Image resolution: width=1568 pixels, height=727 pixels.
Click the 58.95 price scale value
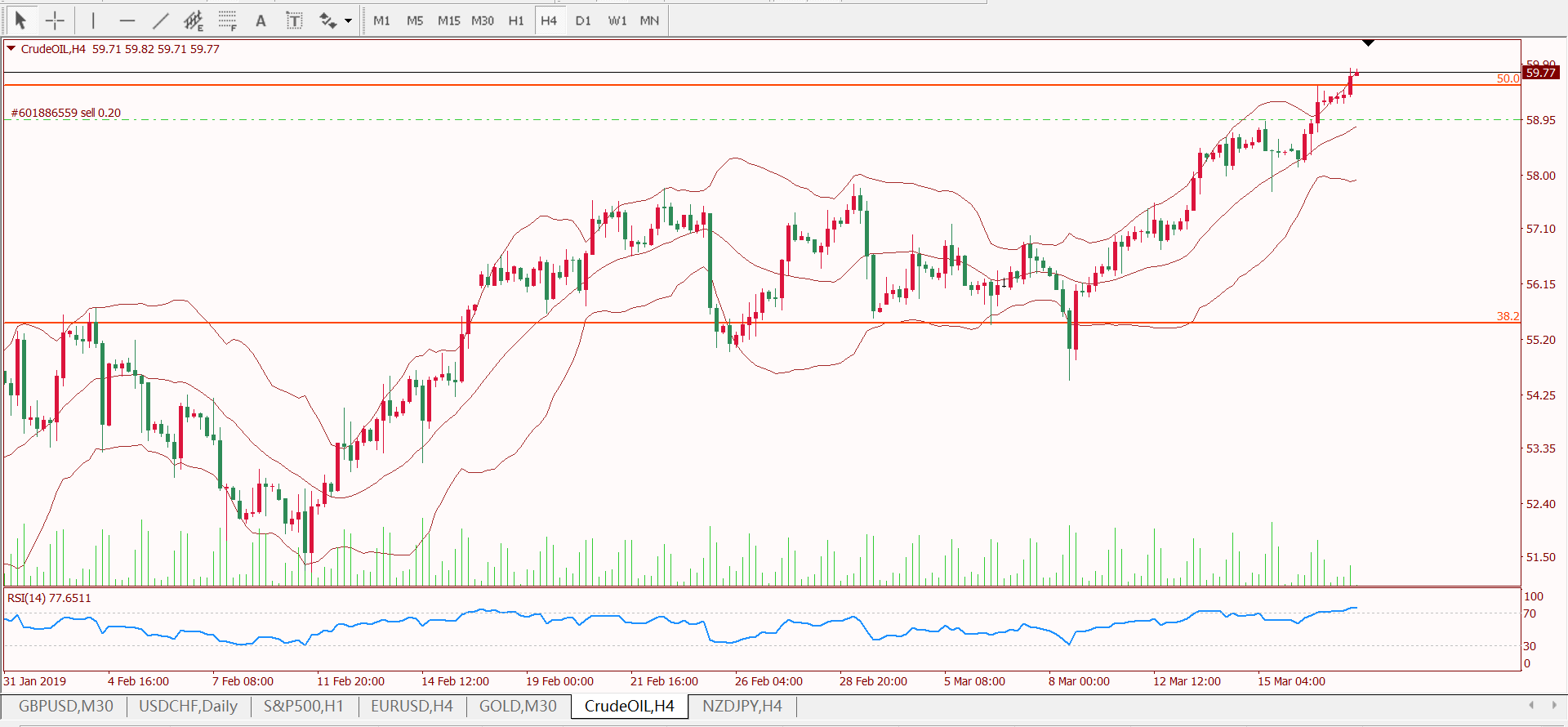pos(1540,120)
